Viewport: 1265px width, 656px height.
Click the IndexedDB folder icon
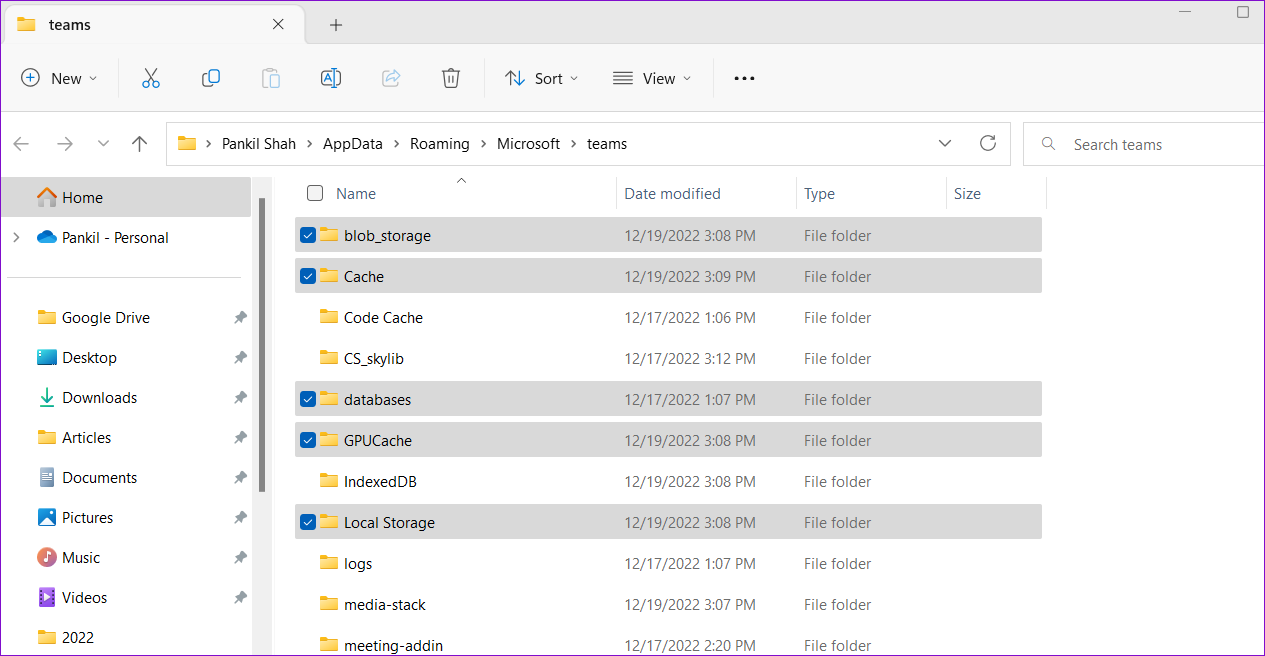tap(329, 481)
